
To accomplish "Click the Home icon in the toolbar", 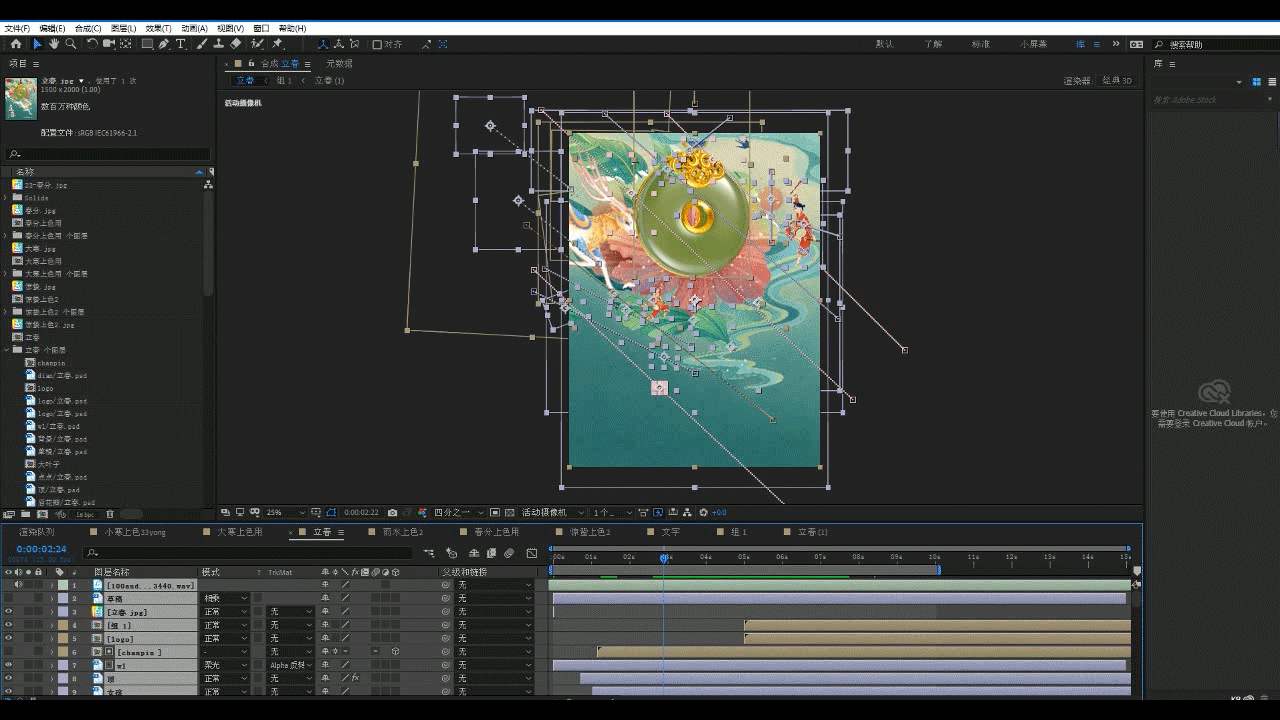I will point(16,44).
